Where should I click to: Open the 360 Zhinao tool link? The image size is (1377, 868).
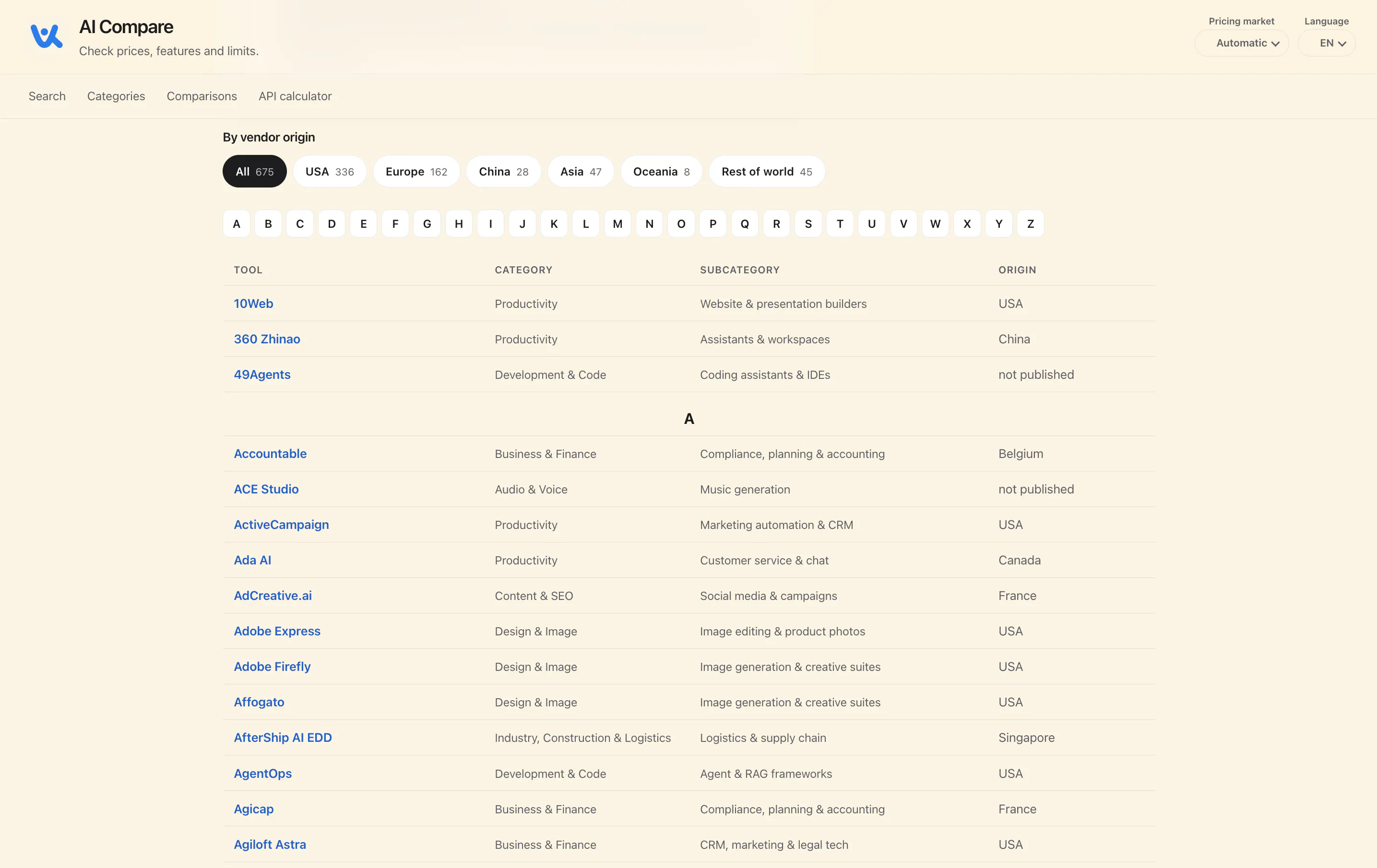point(267,339)
